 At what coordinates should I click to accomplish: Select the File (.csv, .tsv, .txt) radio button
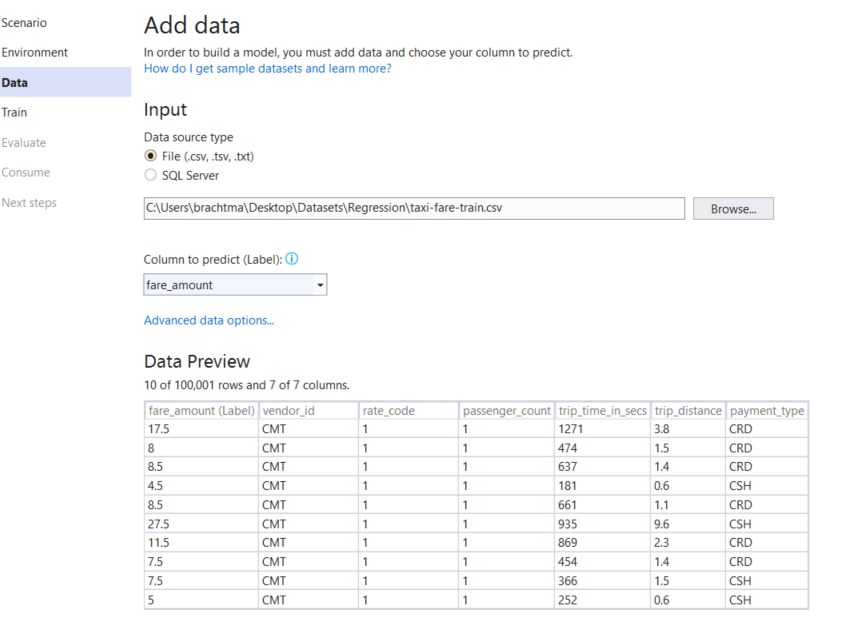150,156
